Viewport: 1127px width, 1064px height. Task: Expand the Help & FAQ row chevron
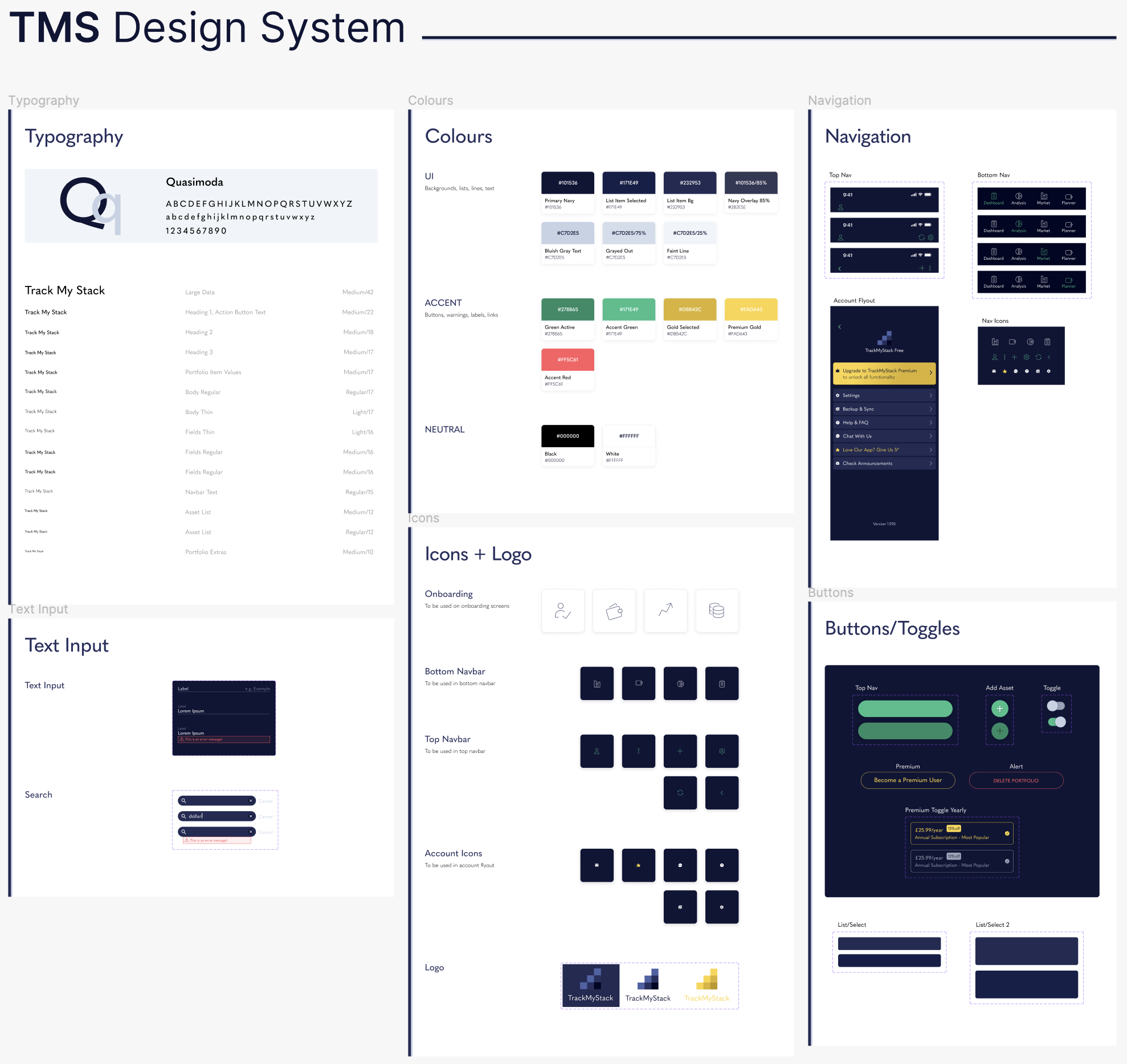click(x=931, y=423)
